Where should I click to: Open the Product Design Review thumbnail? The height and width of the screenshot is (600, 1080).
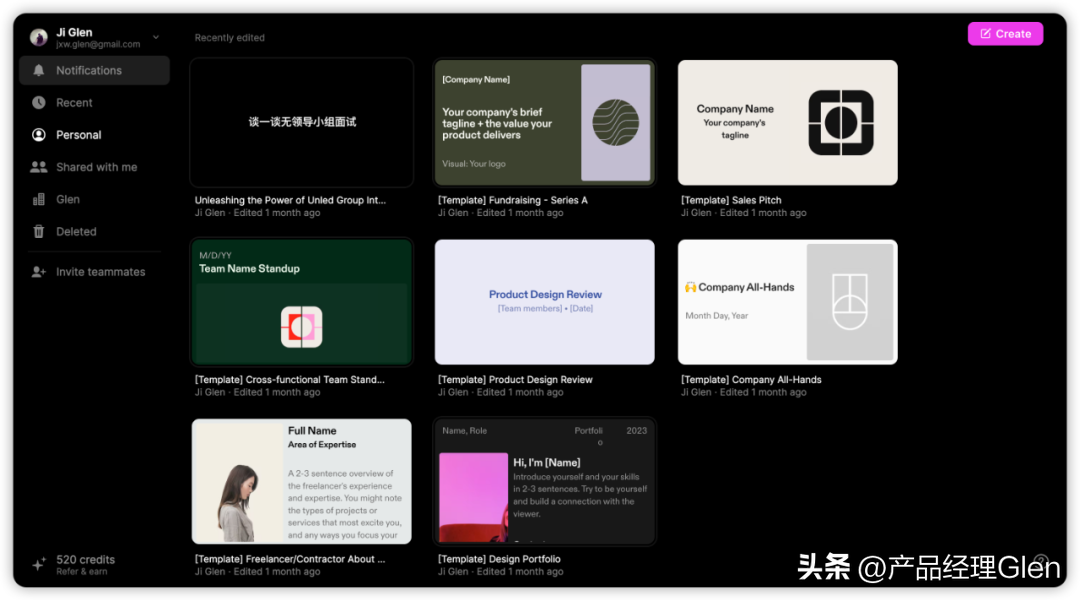[544, 302]
